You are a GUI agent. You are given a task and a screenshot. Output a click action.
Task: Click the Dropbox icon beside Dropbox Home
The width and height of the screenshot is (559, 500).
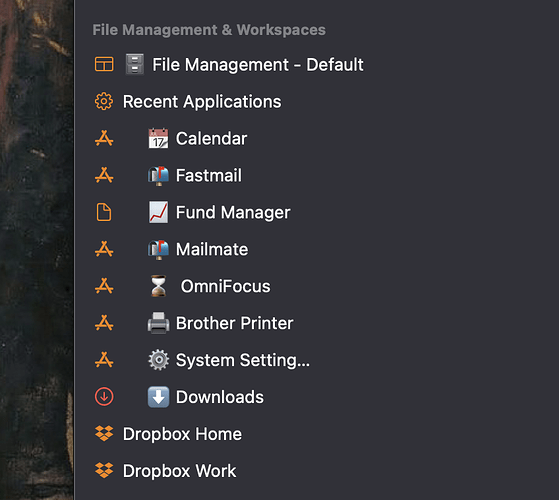pyautogui.click(x=104, y=434)
